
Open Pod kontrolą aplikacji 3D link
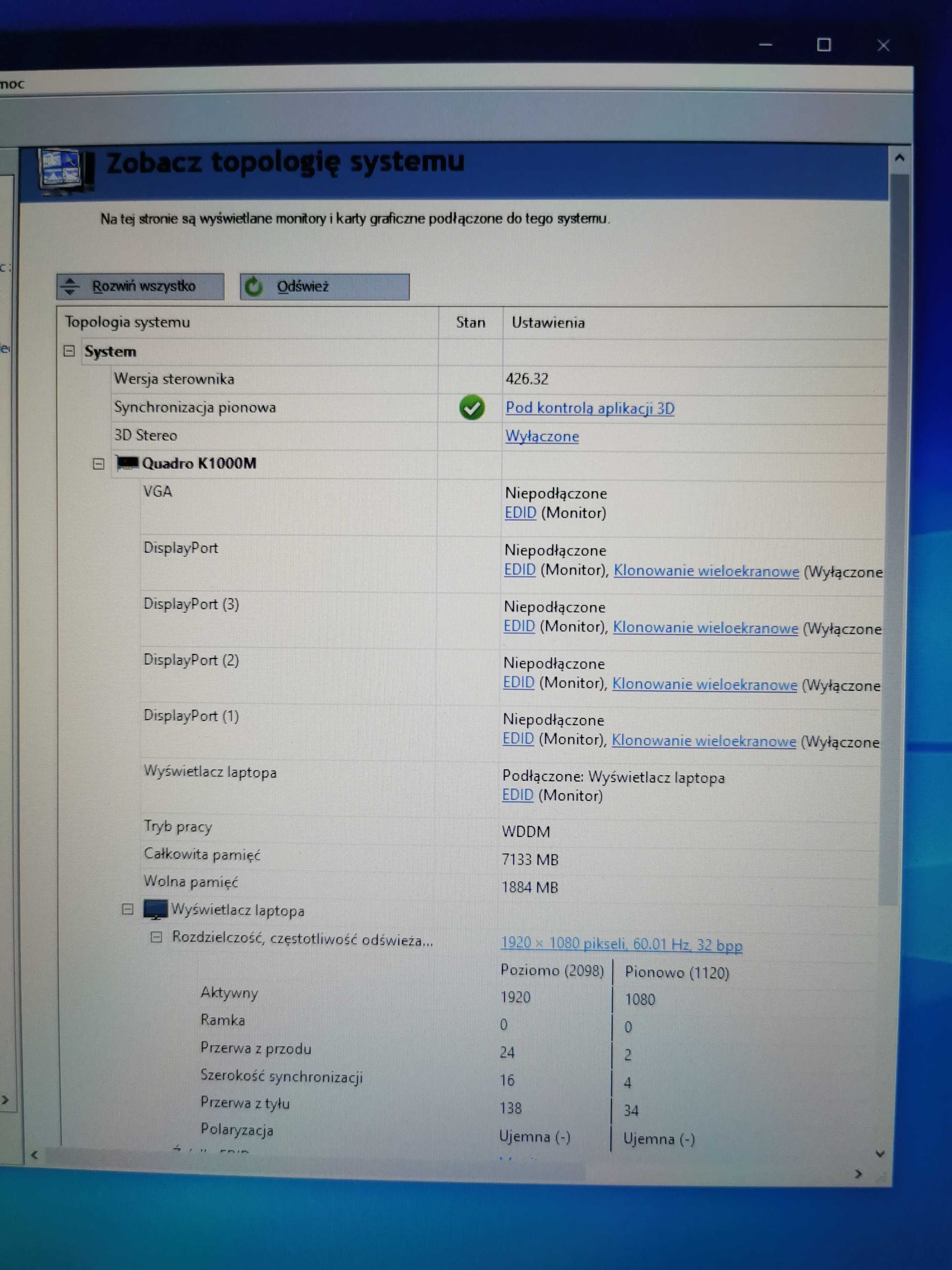point(590,408)
